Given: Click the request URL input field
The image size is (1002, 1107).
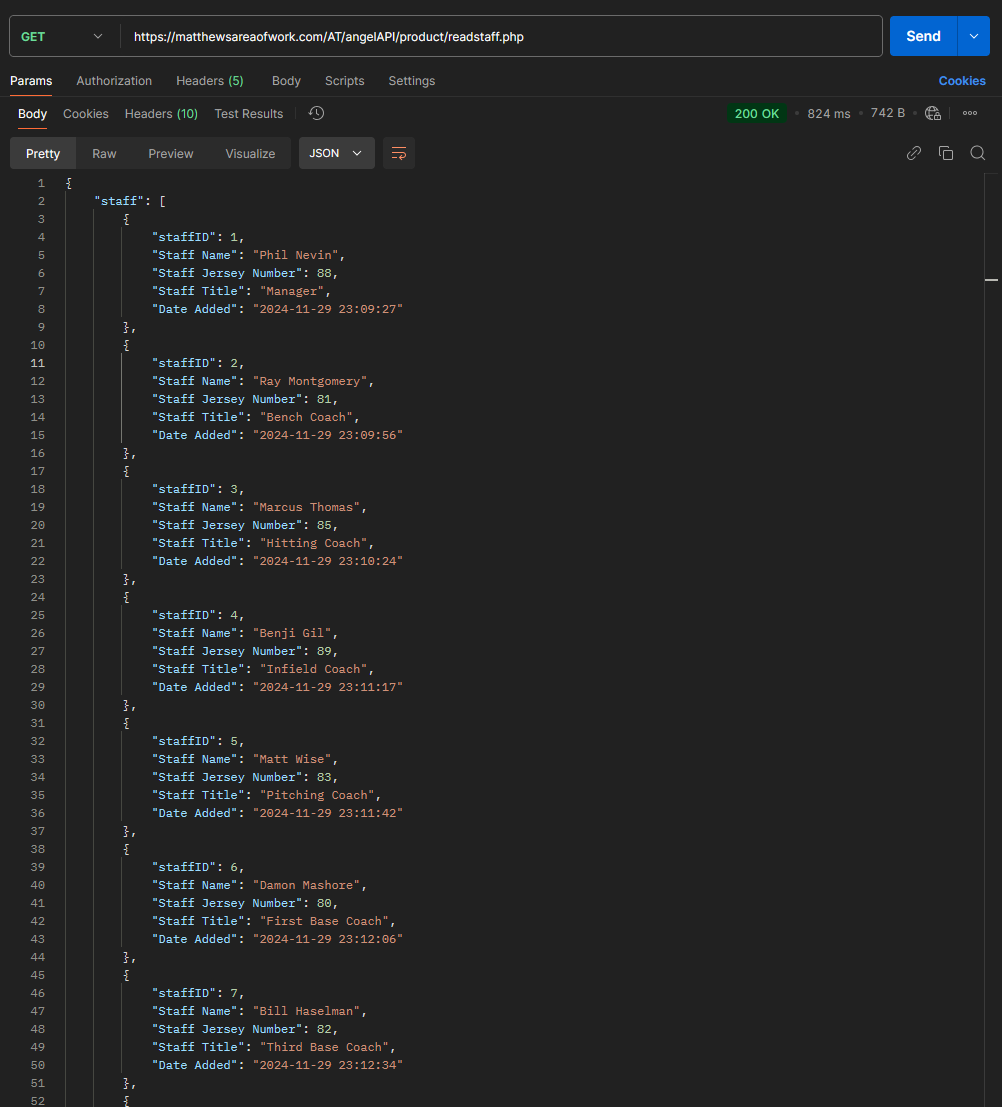Looking at the screenshot, I should click(x=501, y=36).
